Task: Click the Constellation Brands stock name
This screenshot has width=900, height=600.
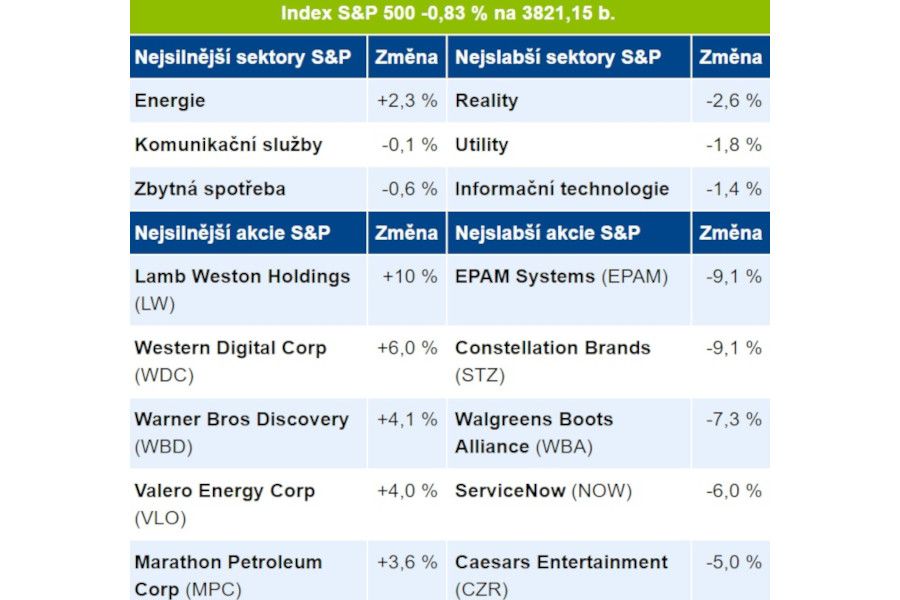Action: click(553, 348)
